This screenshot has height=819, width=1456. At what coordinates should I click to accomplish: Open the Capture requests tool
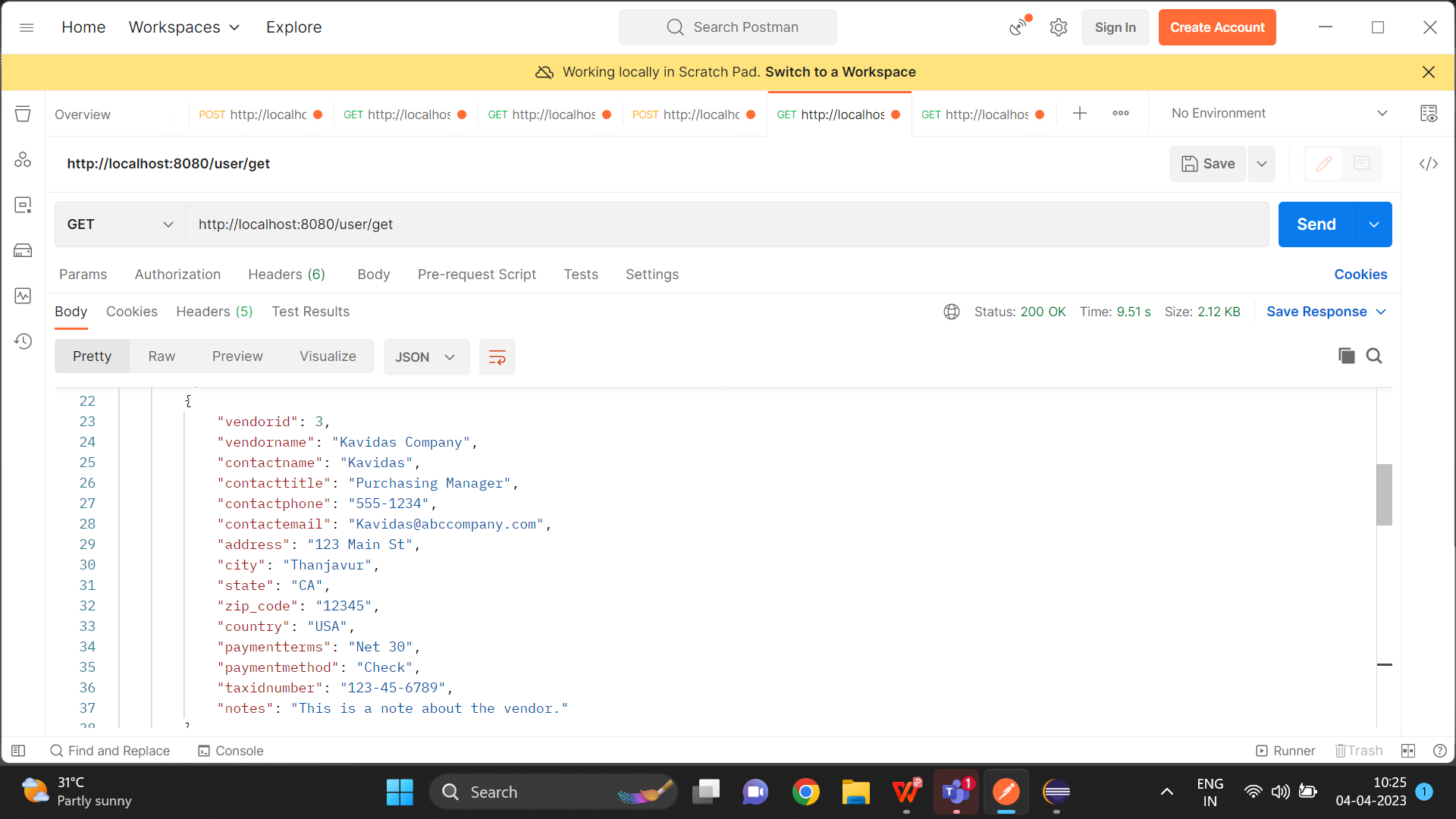(x=1017, y=27)
